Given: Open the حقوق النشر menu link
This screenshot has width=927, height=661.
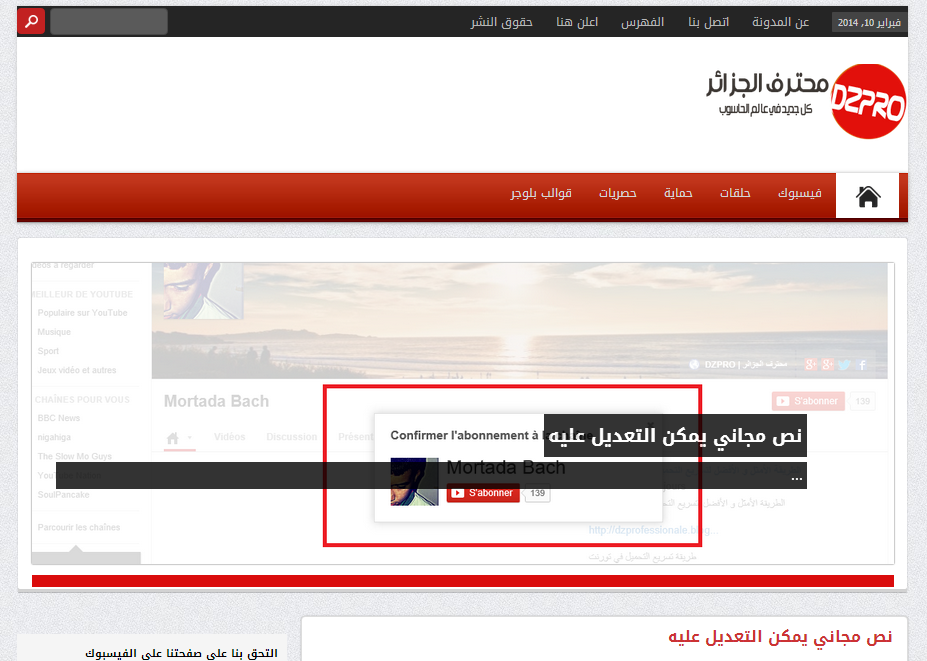Looking at the screenshot, I should tap(501, 22).
